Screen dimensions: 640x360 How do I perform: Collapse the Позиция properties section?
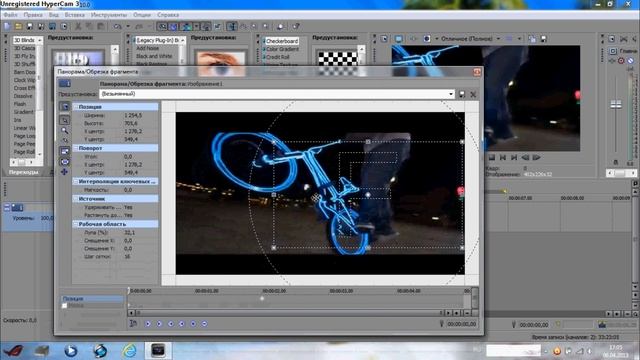click(x=76, y=107)
